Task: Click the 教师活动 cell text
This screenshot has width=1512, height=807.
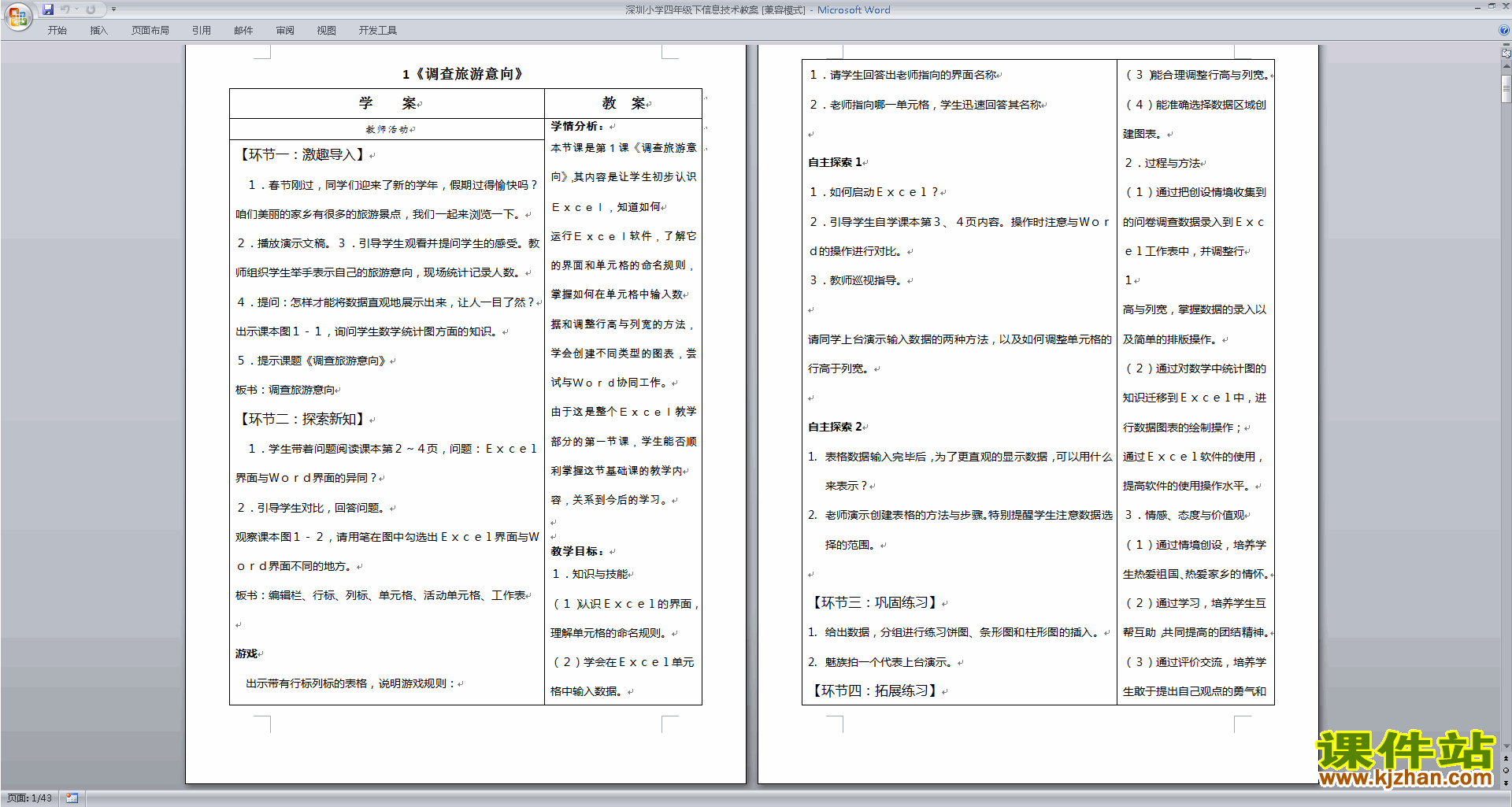Action: pos(387,129)
